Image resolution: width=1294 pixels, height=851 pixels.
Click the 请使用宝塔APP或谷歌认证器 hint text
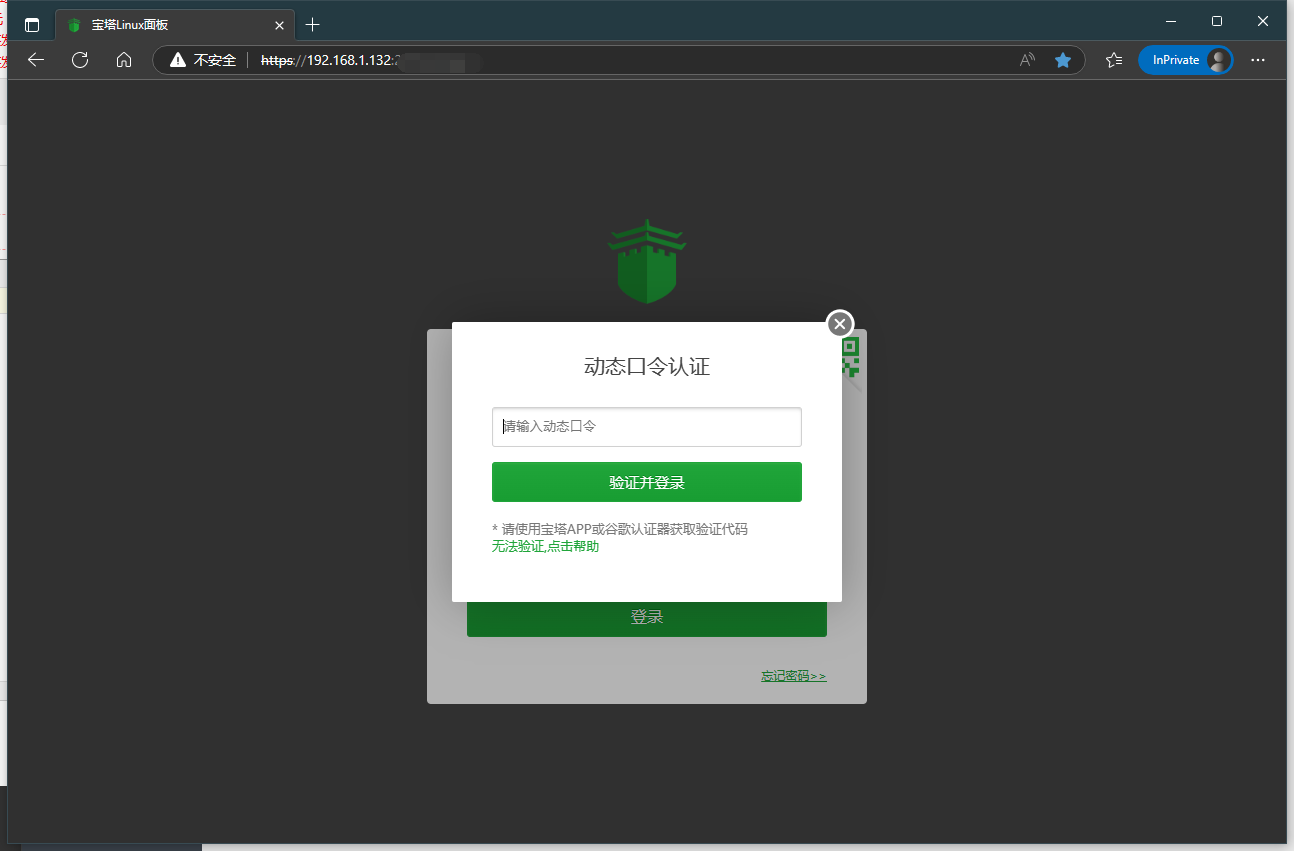(x=620, y=529)
